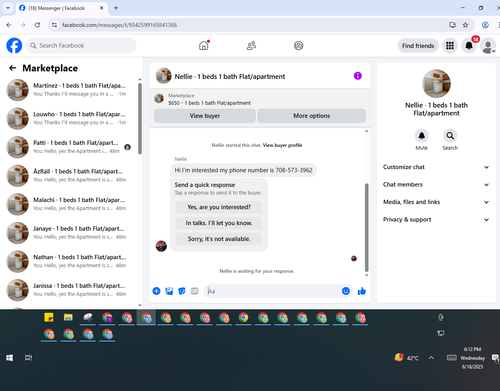View site information icon in address bar

click(x=54, y=25)
